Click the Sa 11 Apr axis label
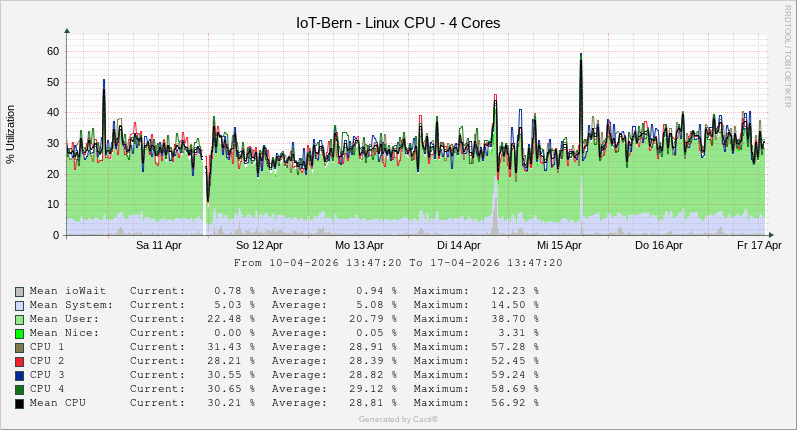The image size is (797, 430). click(158, 245)
